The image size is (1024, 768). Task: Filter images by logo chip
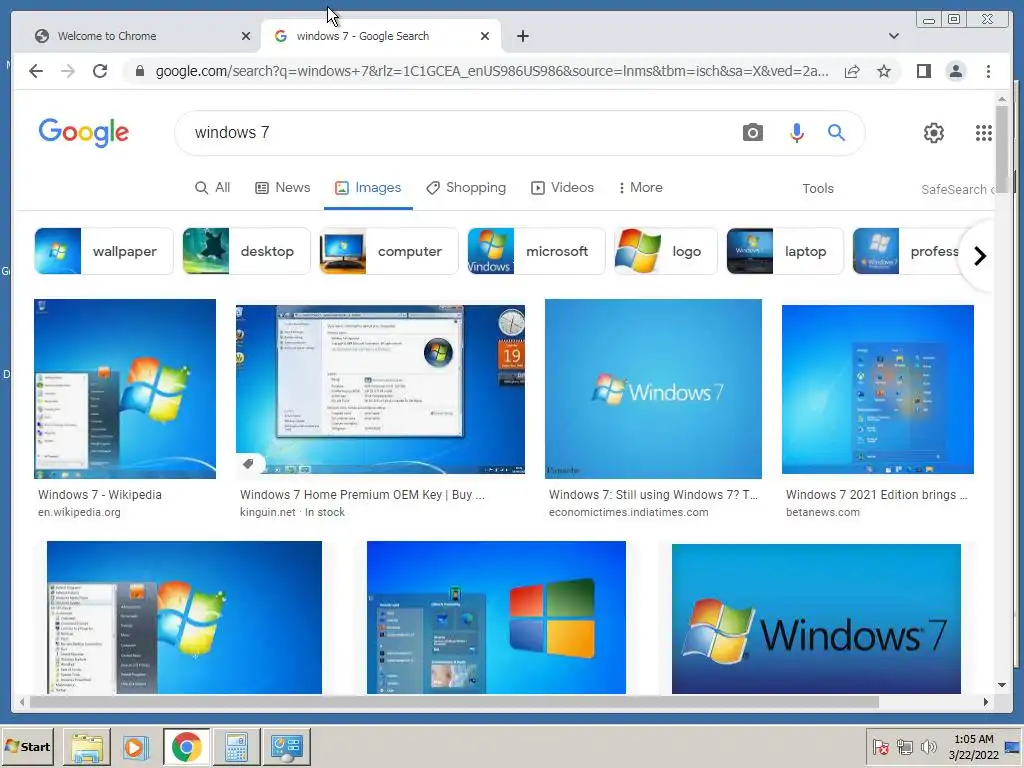(x=665, y=251)
